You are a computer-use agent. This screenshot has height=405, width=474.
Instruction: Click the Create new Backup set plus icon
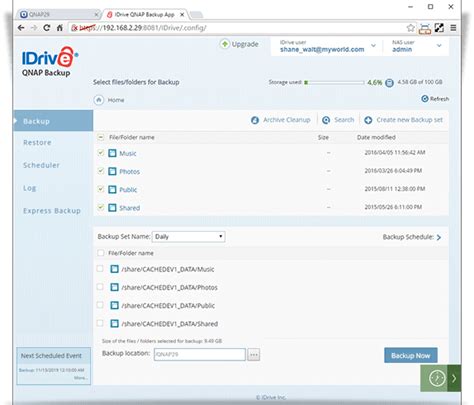[x=368, y=120]
